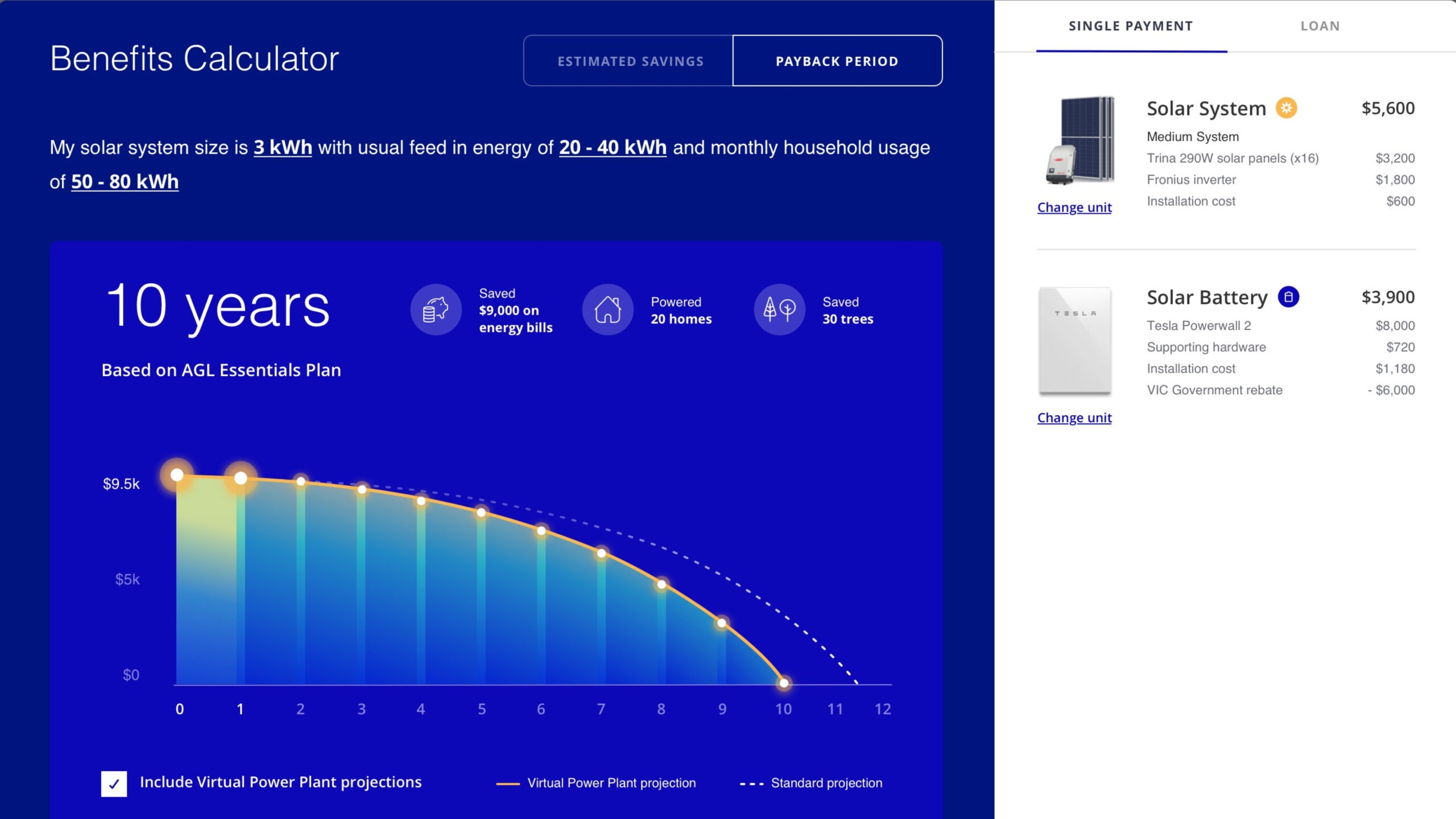
Task: Select the Single Payment tab
Action: pos(1131,26)
